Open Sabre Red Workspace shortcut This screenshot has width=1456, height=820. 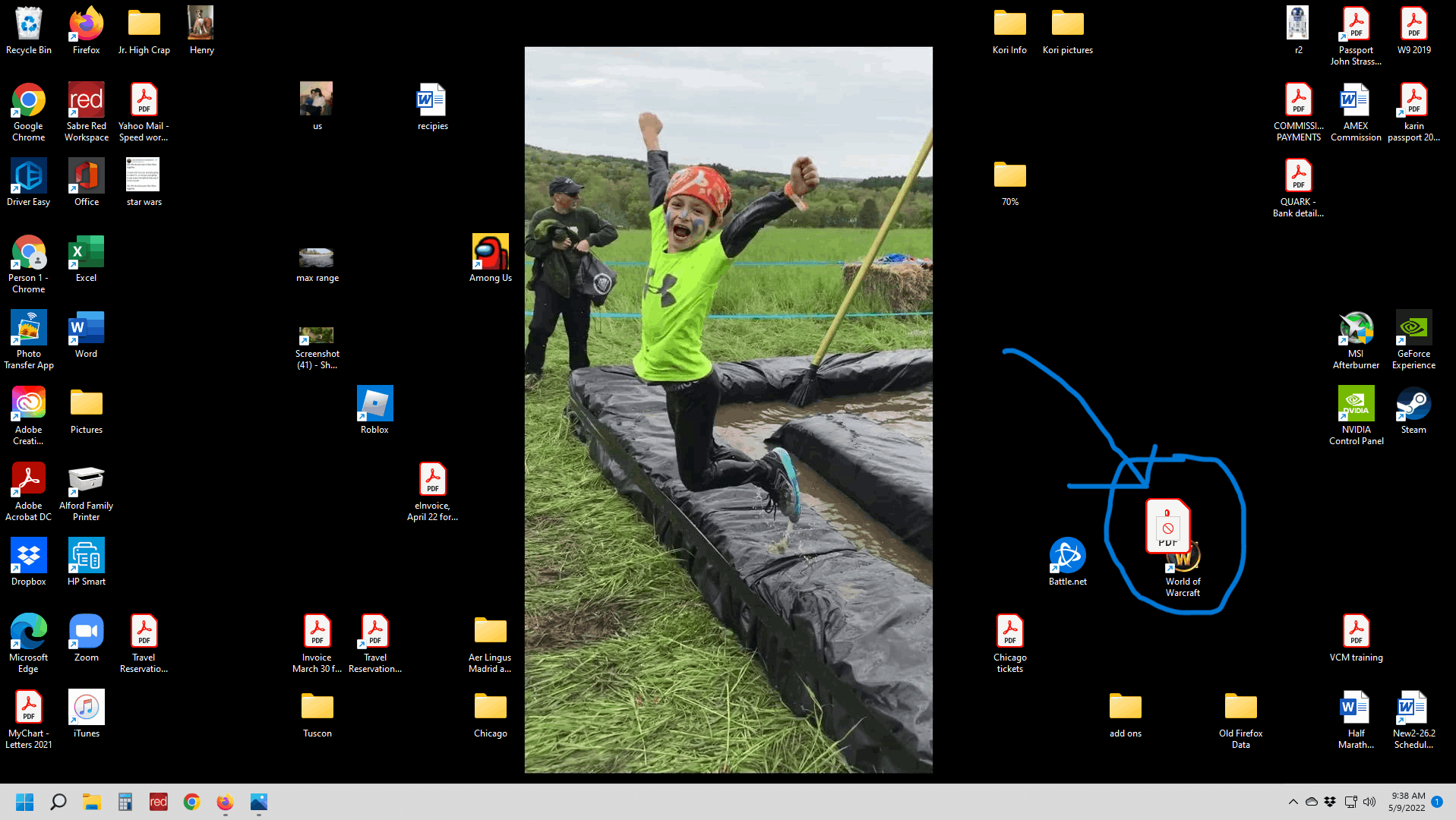pos(87,112)
